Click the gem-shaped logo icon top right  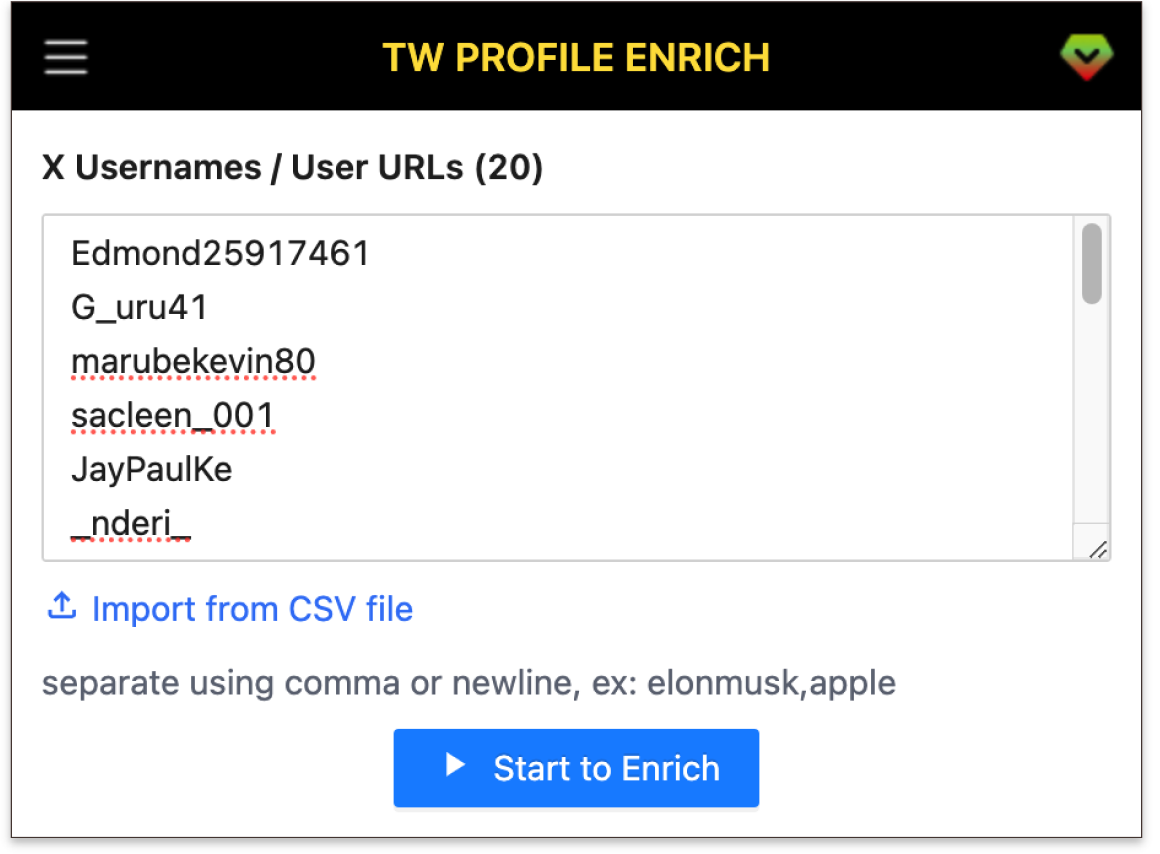point(1086,56)
